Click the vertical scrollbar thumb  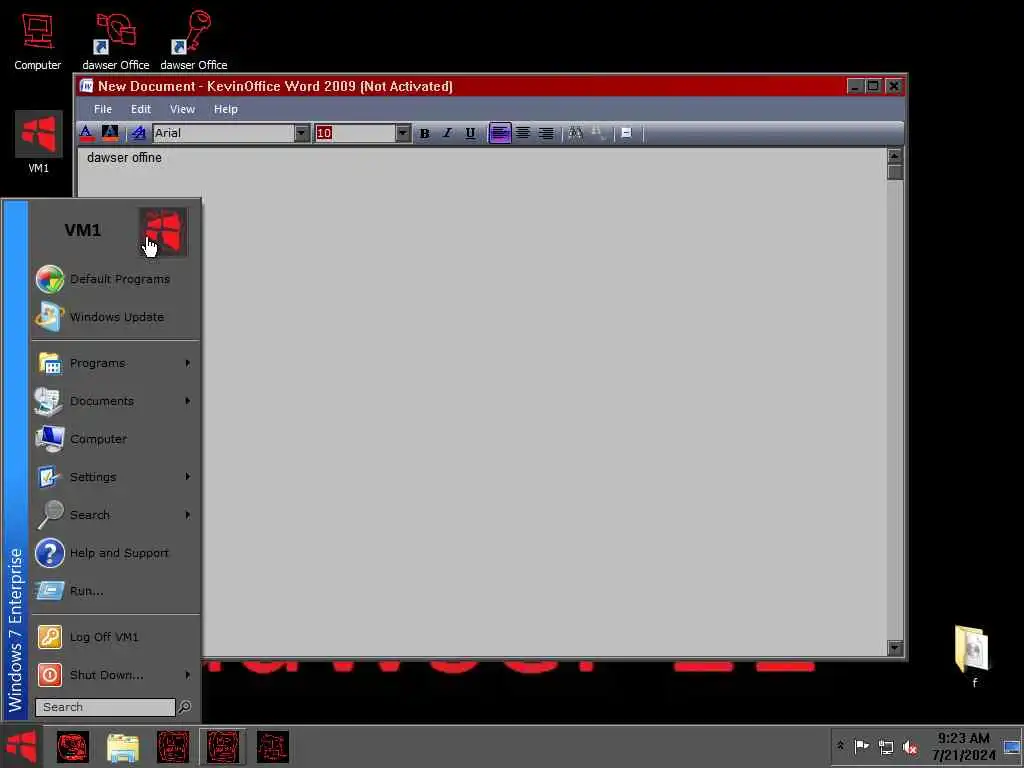[895, 172]
